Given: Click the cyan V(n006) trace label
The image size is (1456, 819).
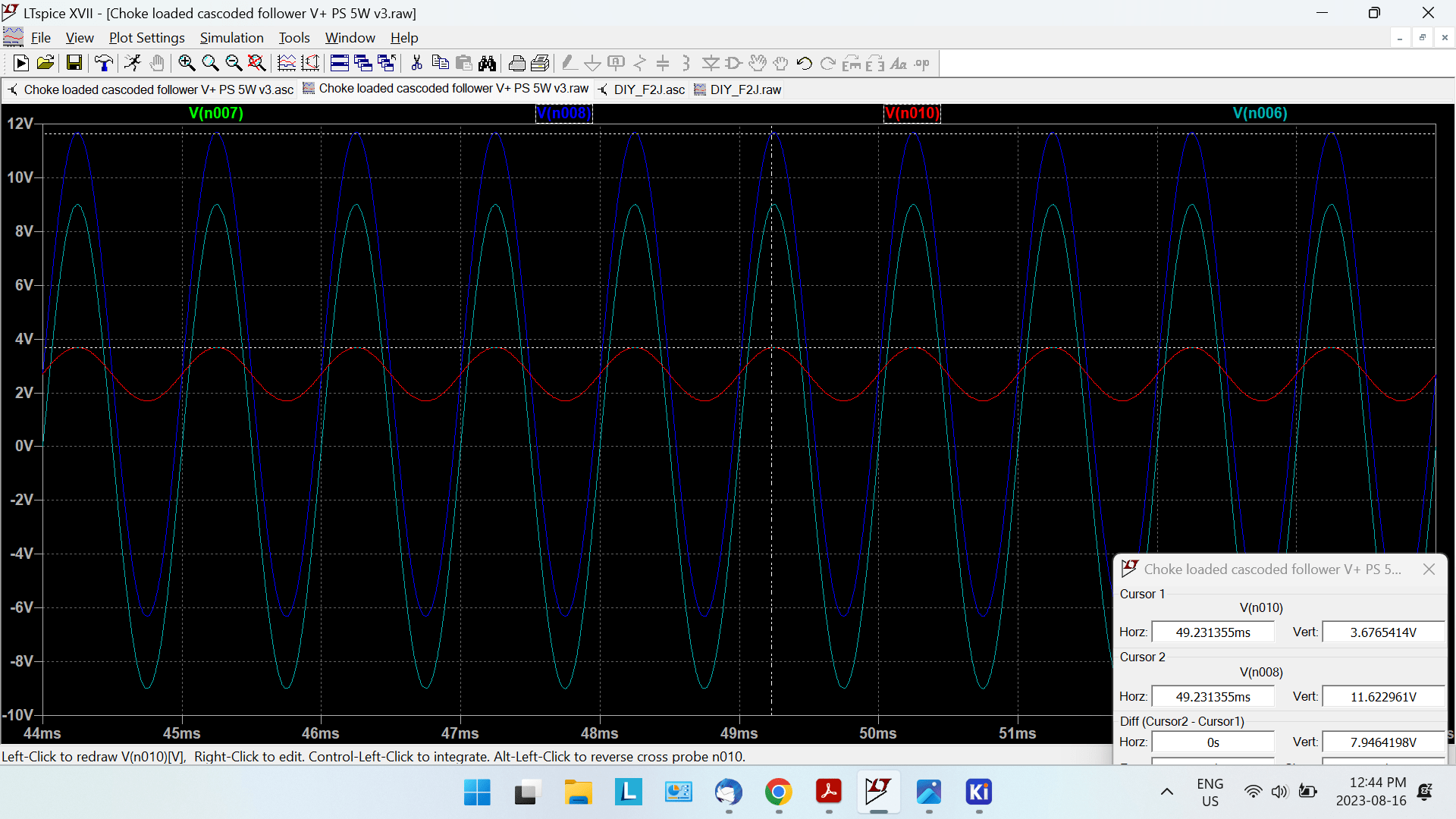Looking at the screenshot, I should coord(1260,113).
